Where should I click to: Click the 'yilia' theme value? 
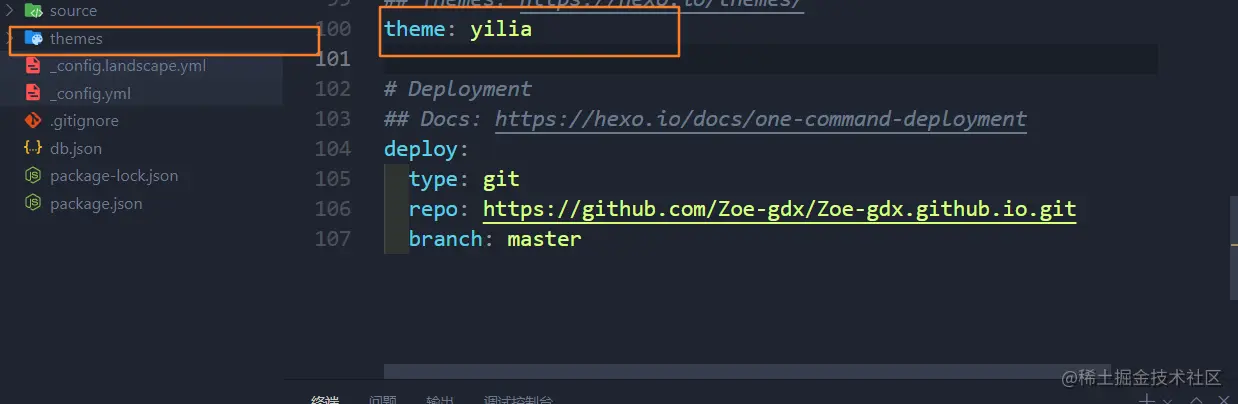501,29
